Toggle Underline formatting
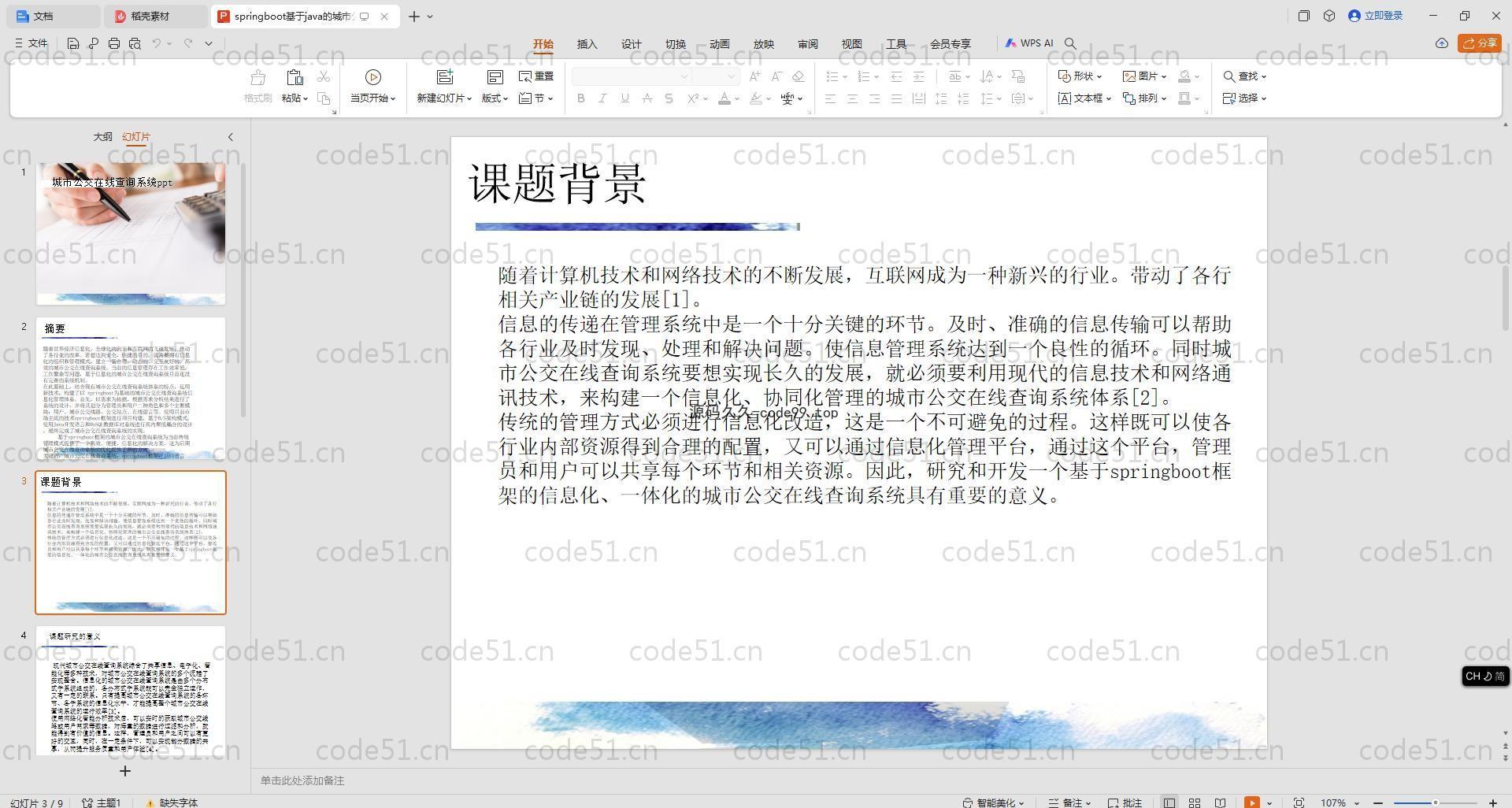This screenshot has width=1512, height=808. pos(624,98)
